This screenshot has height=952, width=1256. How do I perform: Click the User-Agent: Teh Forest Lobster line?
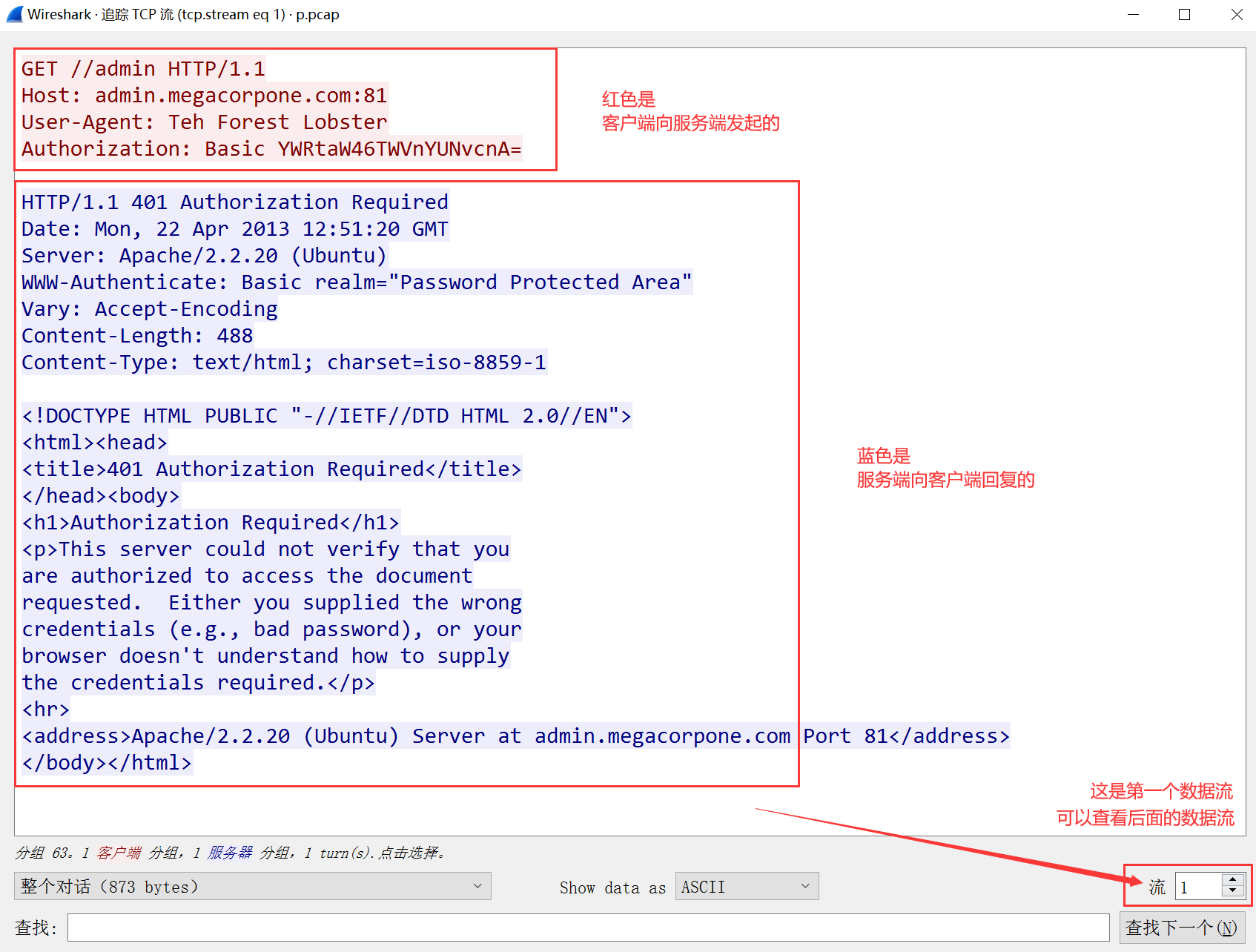point(204,122)
